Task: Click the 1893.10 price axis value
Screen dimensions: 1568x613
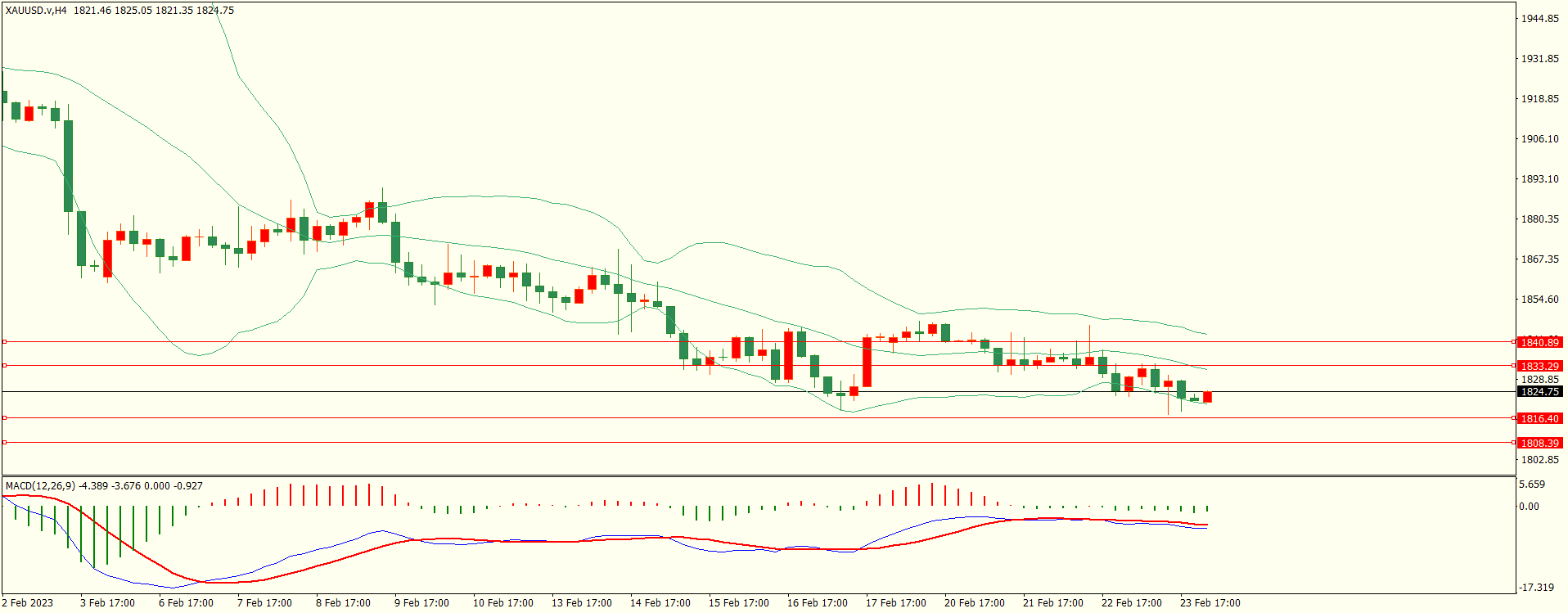Action: (x=1539, y=179)
